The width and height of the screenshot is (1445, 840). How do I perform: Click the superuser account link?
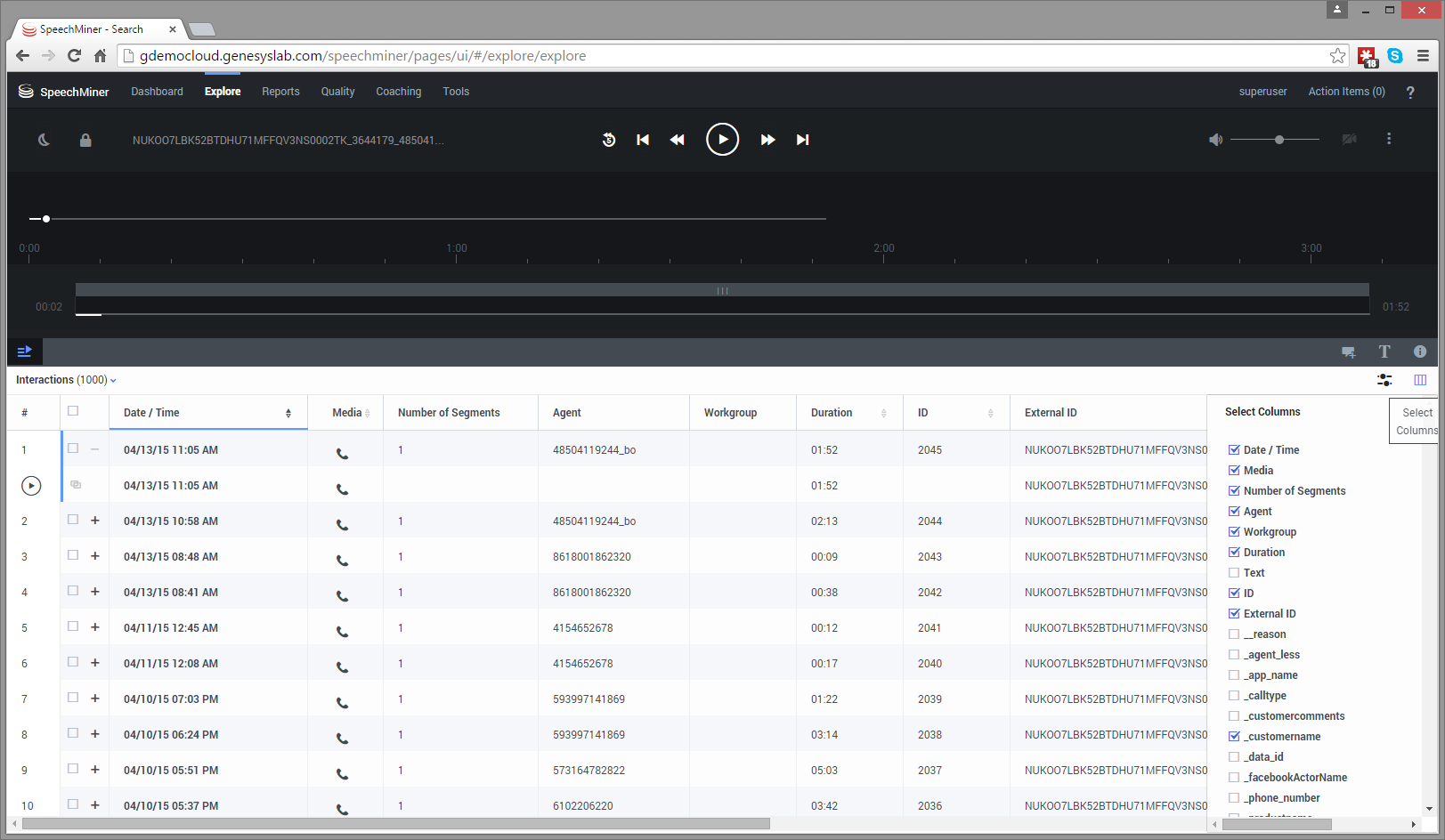coord(1262,92)
